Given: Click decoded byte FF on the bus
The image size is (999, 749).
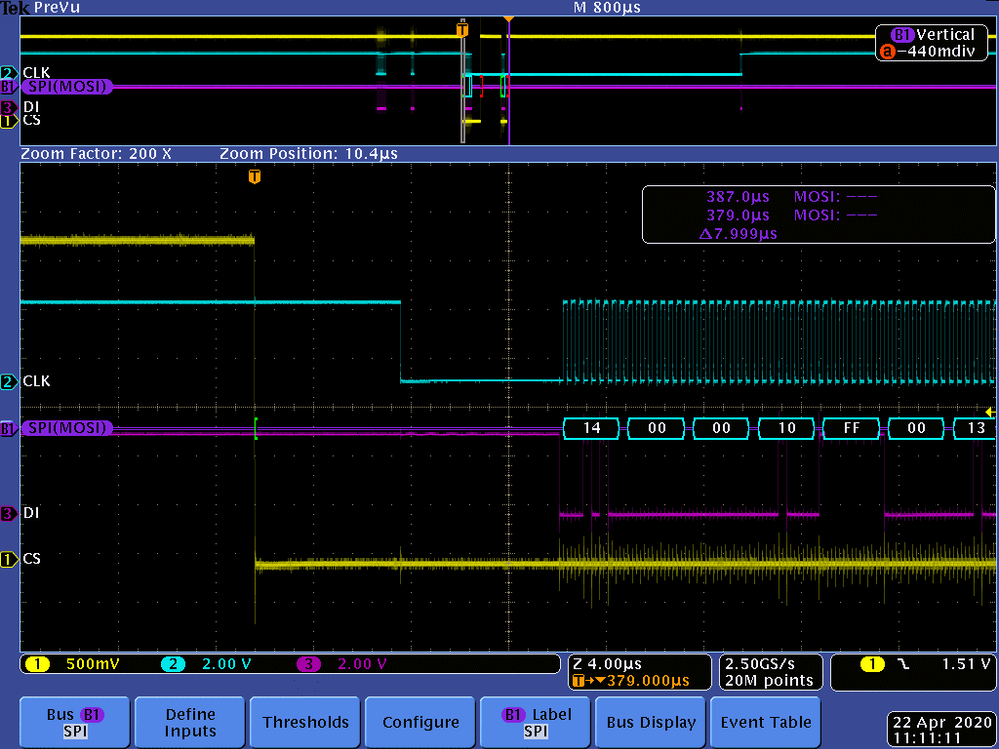Looking at the screenshot, I should tap(852, 428).
